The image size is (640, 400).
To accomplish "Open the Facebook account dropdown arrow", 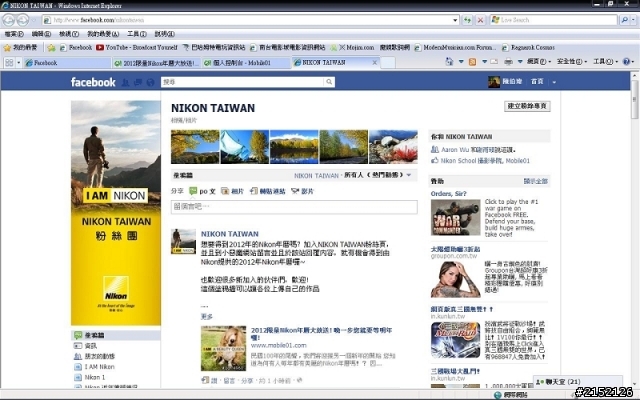I will tap(554, 82).
